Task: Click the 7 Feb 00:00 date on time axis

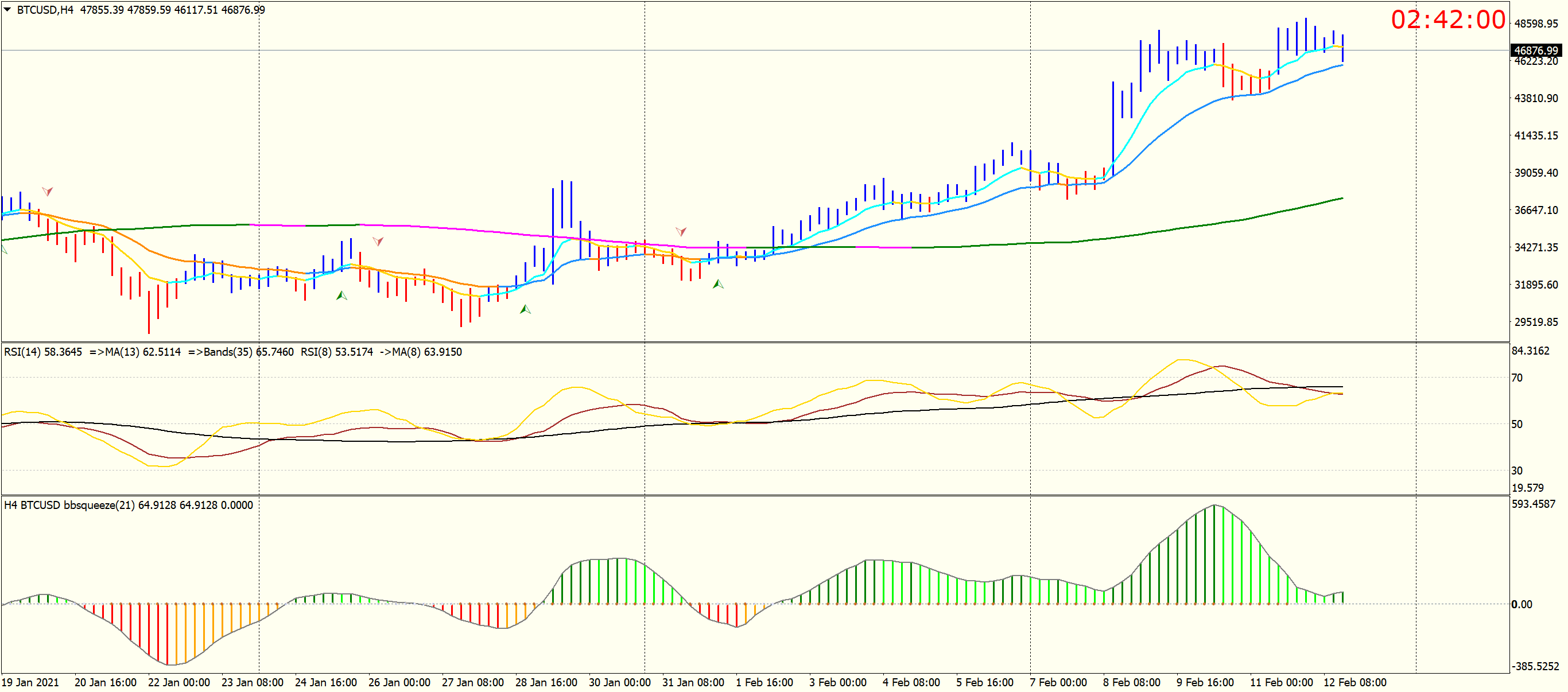Action: [x=1058, y=682]
